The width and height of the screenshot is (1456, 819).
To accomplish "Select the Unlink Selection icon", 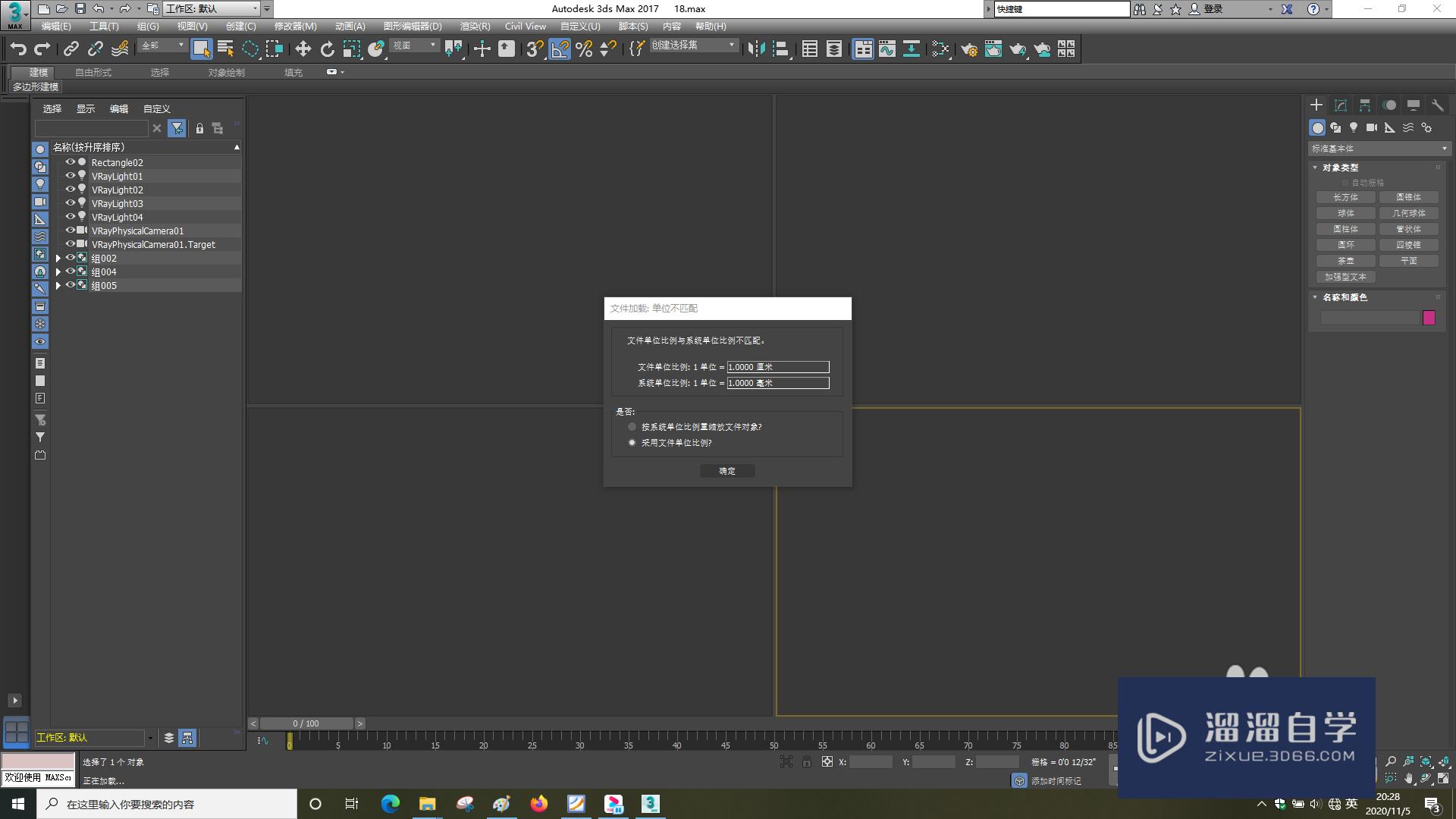I will point(95,49).
